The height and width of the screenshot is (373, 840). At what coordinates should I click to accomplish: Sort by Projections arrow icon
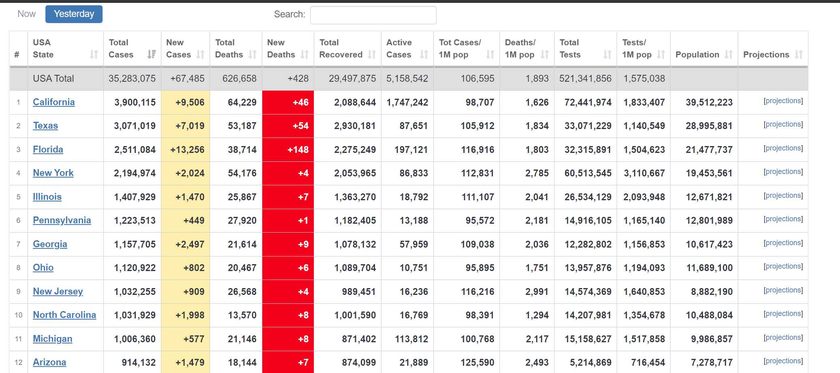point(799,55)
